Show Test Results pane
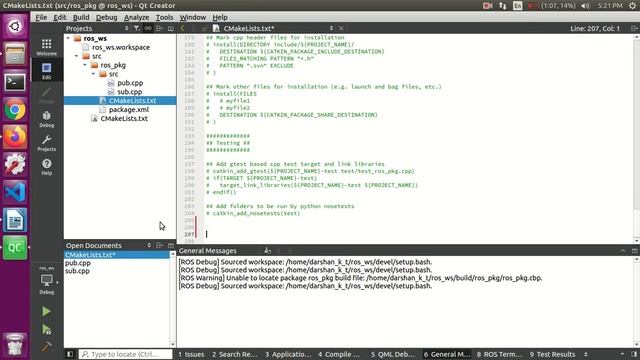 [x=552, y=354]
